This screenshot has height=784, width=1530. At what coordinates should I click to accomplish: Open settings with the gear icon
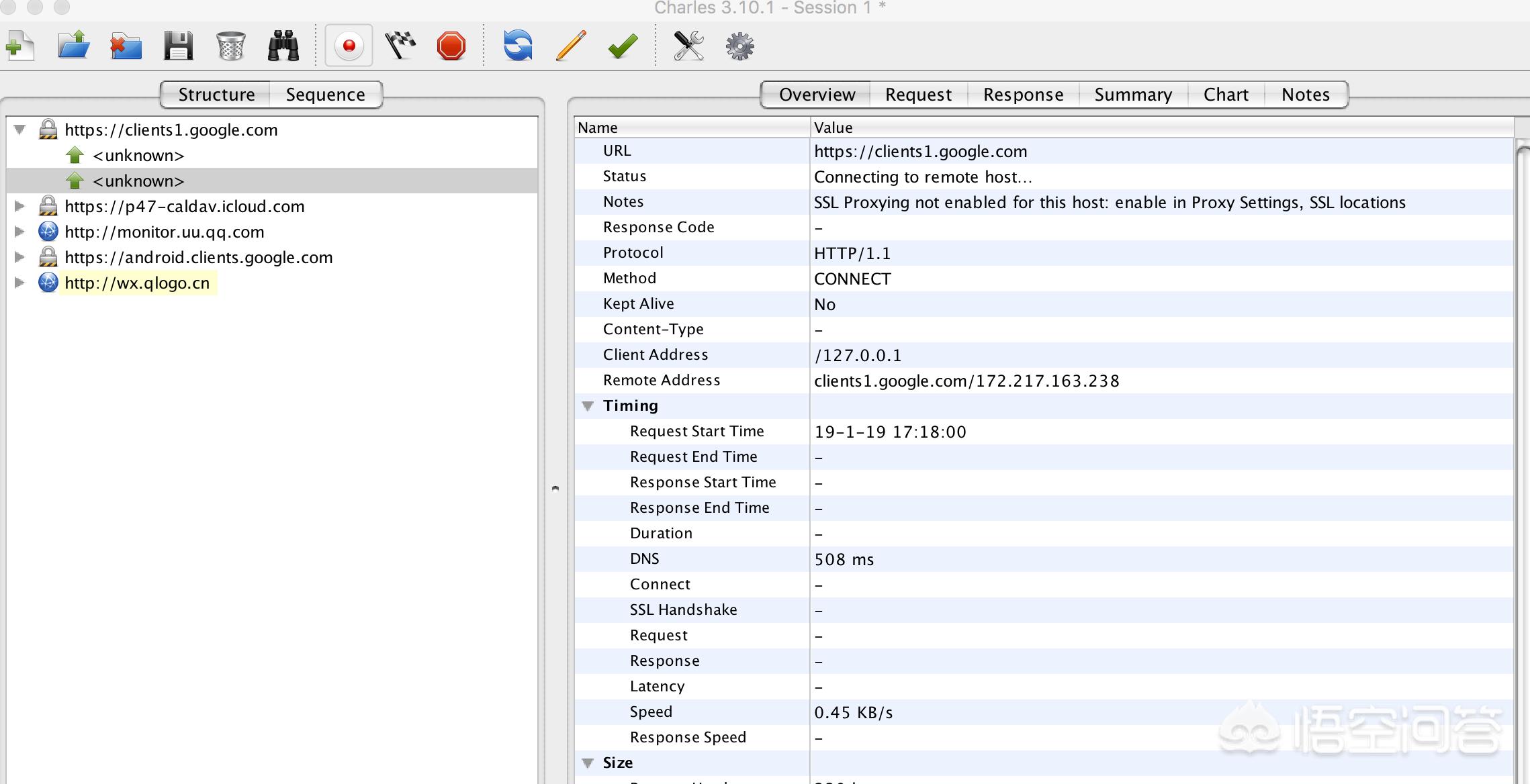(x=740, y=46)
